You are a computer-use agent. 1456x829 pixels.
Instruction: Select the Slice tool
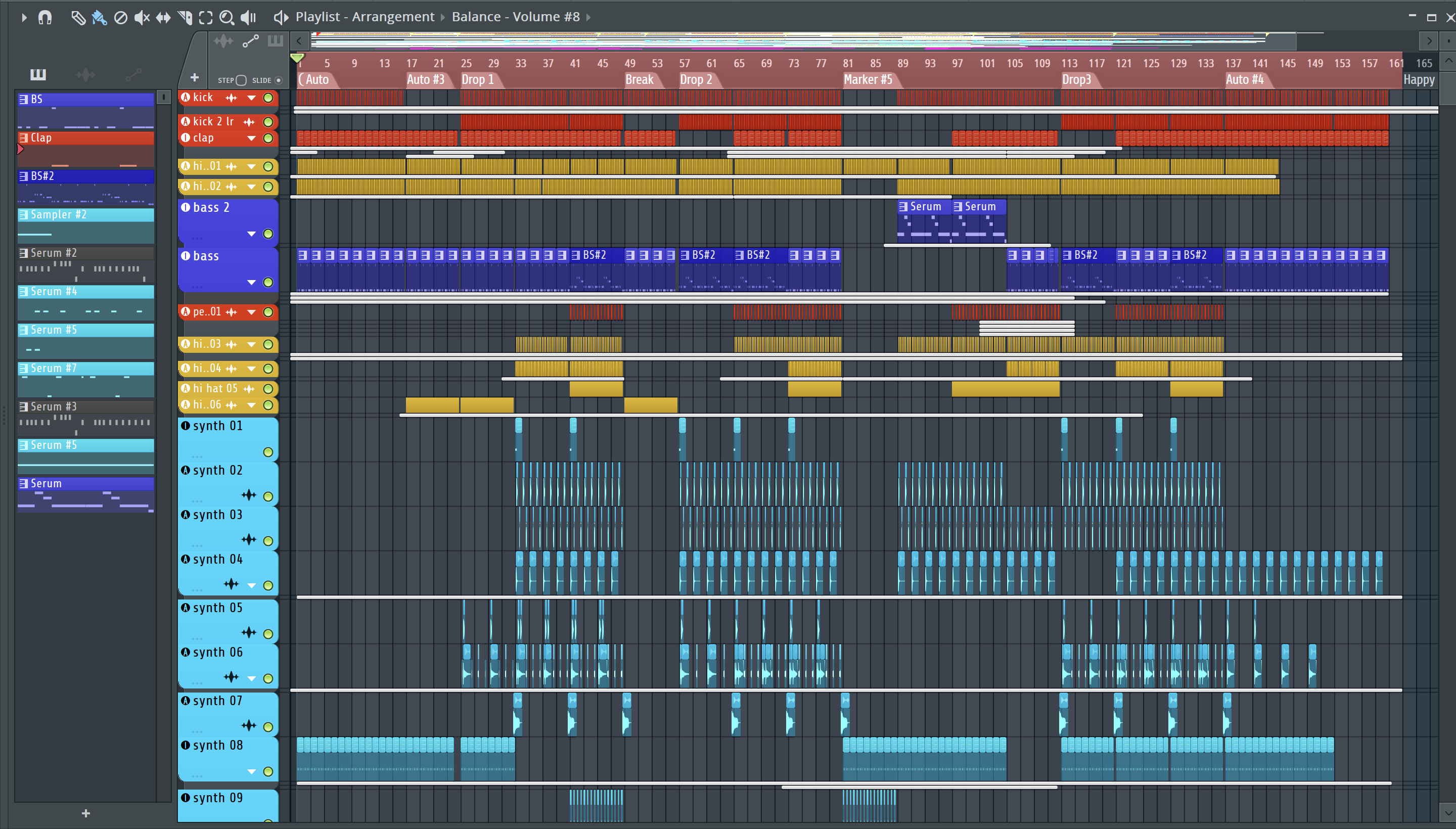[185, 18]
